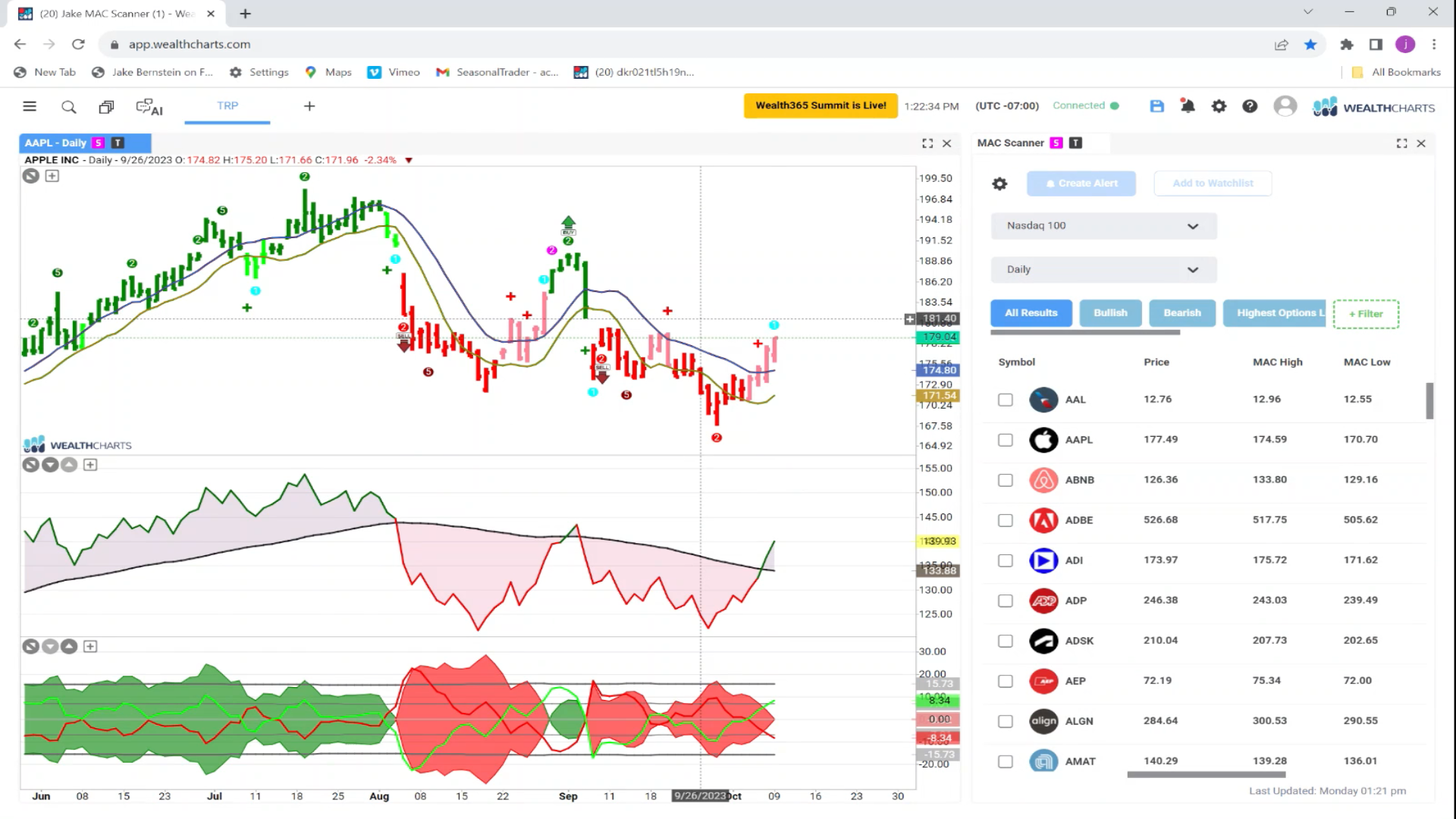Move the middle indicator pane down
1456x819 pixels.
coord(50,465)
